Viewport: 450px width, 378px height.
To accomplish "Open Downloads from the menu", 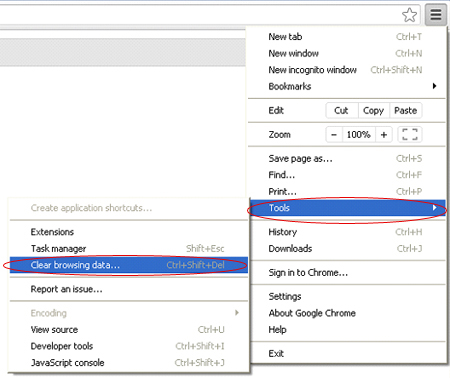I will point(347,249).
